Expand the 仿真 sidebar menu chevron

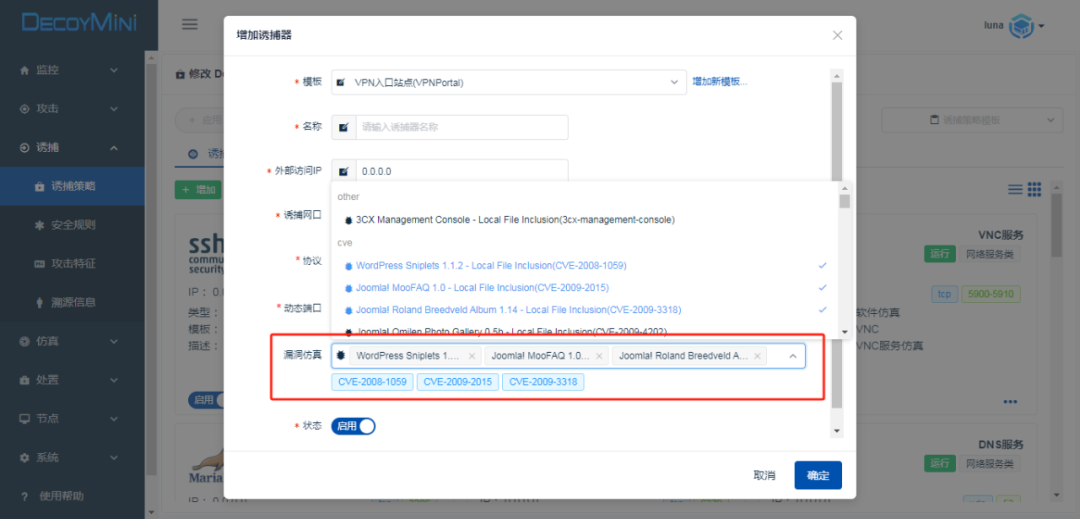click(114, 341)
